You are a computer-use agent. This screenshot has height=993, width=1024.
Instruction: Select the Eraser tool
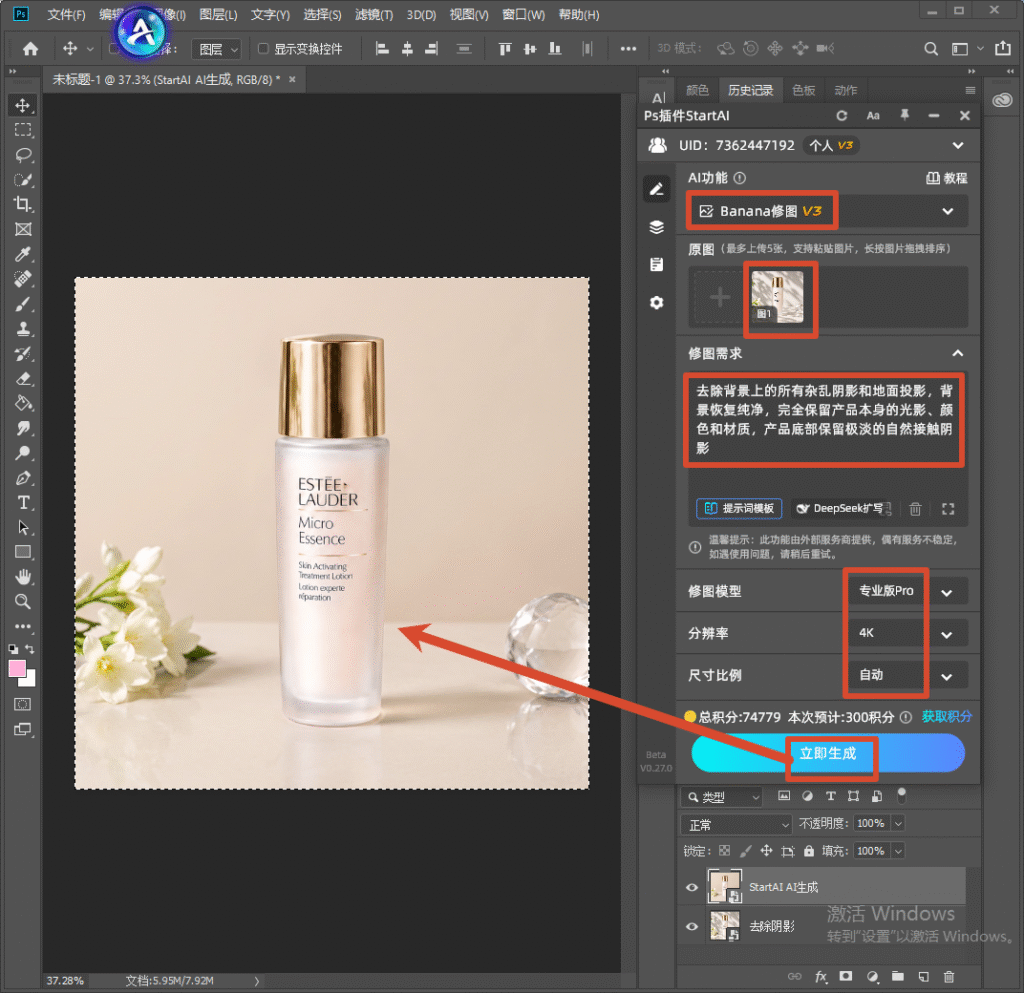(x=23, y=379)
